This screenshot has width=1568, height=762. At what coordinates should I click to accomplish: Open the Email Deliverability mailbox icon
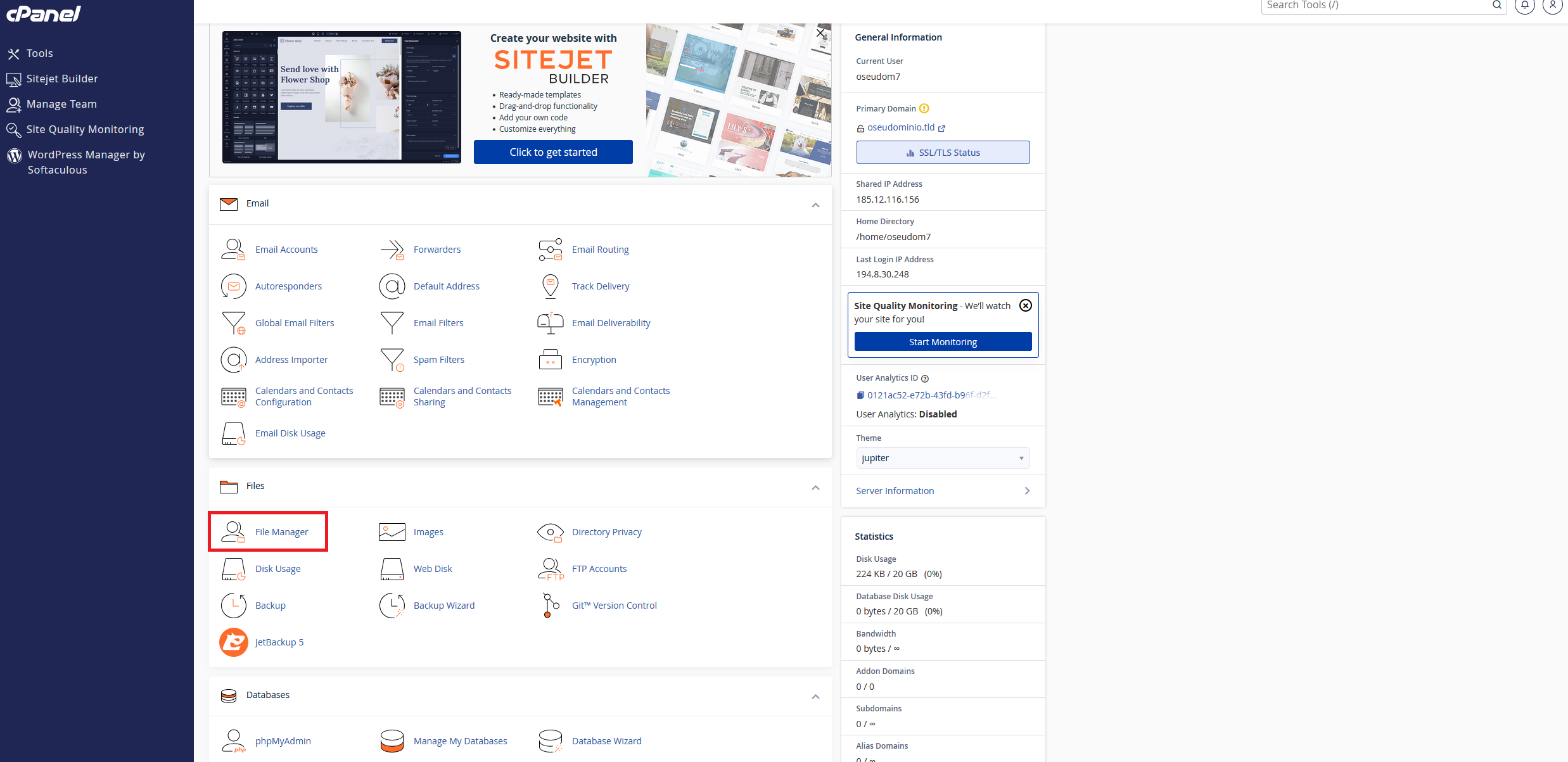pos(551,323)
